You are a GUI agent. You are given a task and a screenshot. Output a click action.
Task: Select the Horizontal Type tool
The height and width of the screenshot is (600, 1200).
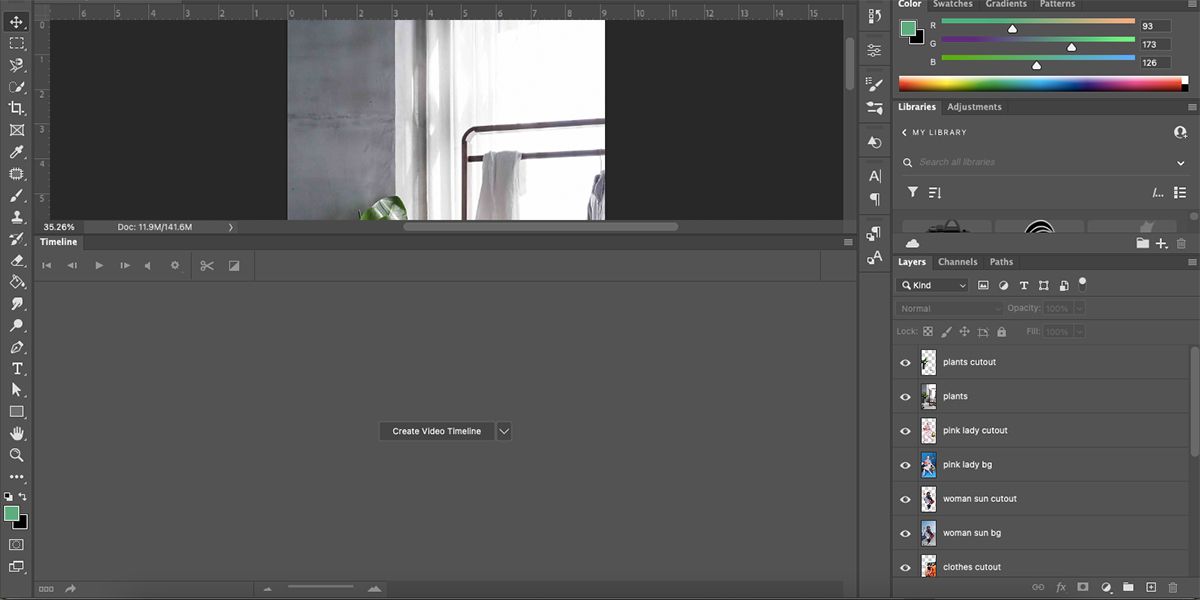pyautogui.click(x=17, y=369)
